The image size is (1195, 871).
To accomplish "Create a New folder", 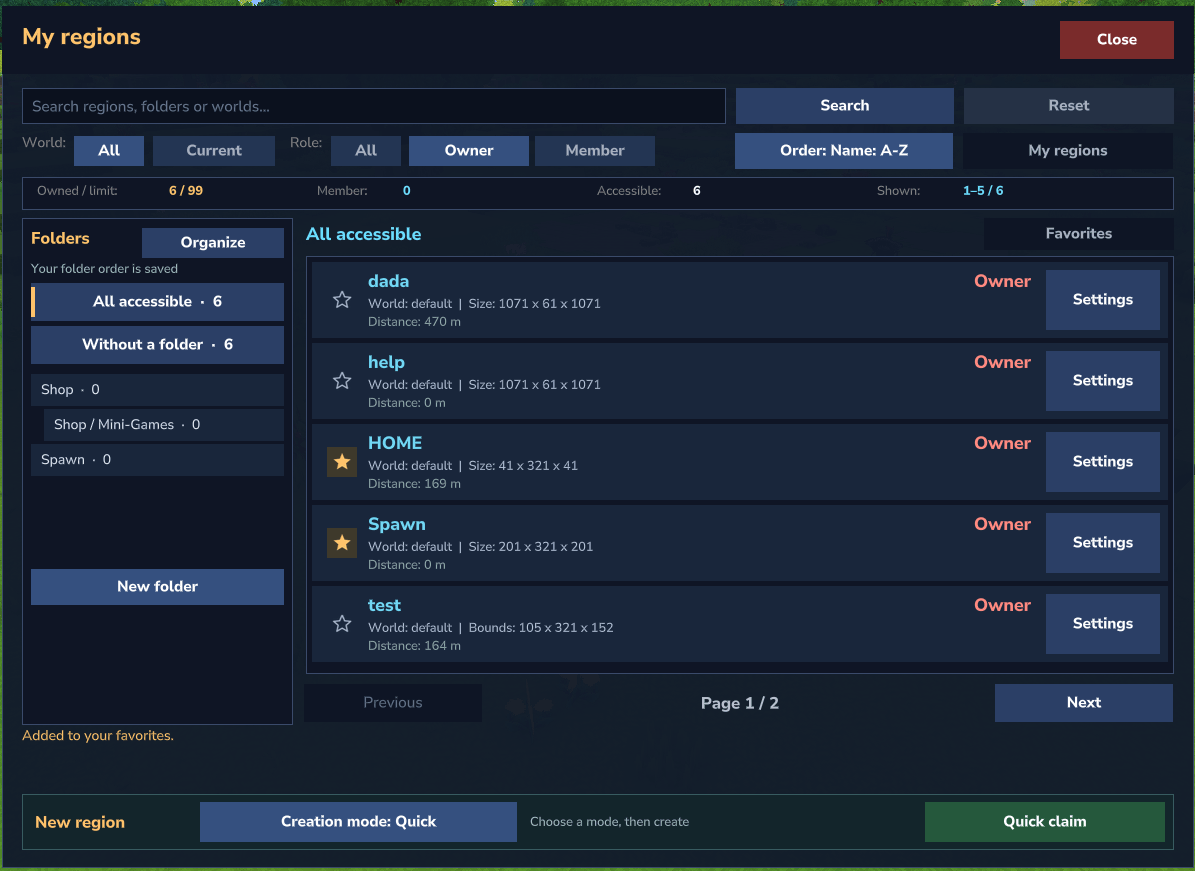I will tap(157, 587).
